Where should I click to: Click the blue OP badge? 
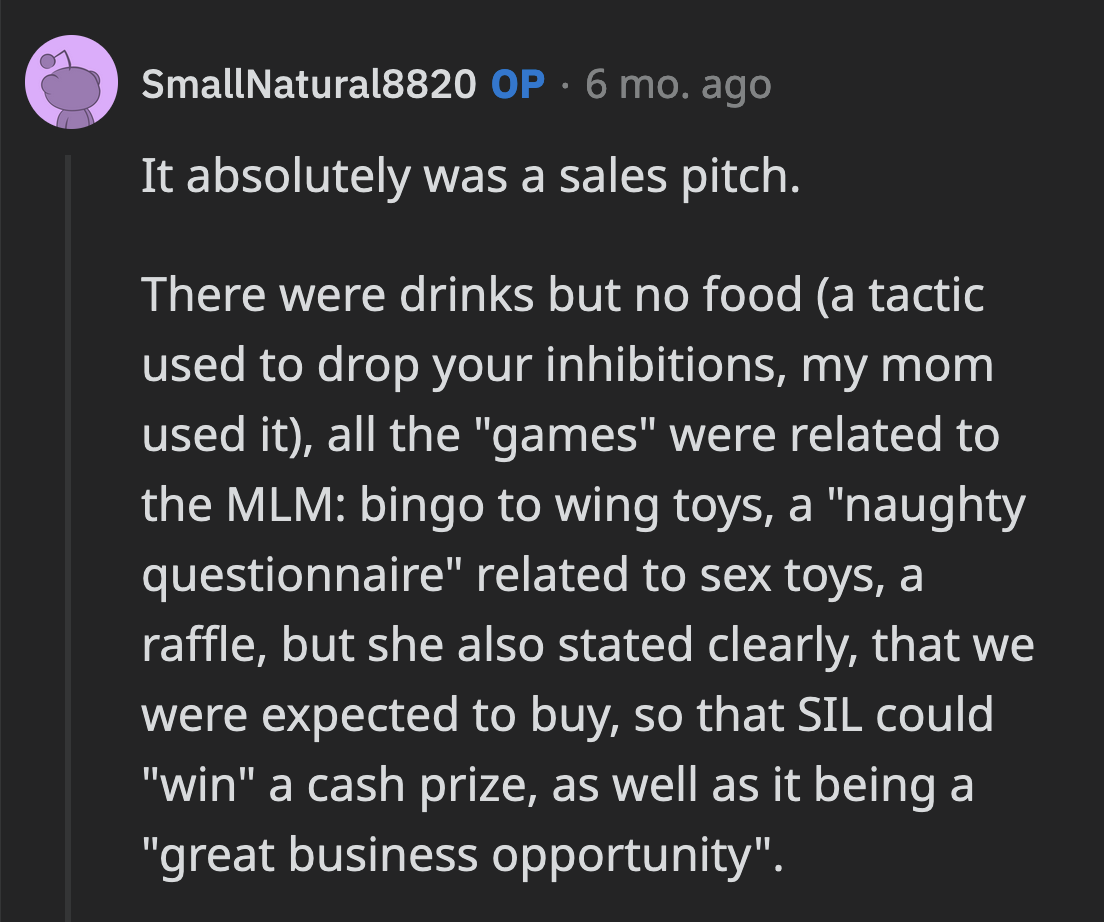(517, 85)
